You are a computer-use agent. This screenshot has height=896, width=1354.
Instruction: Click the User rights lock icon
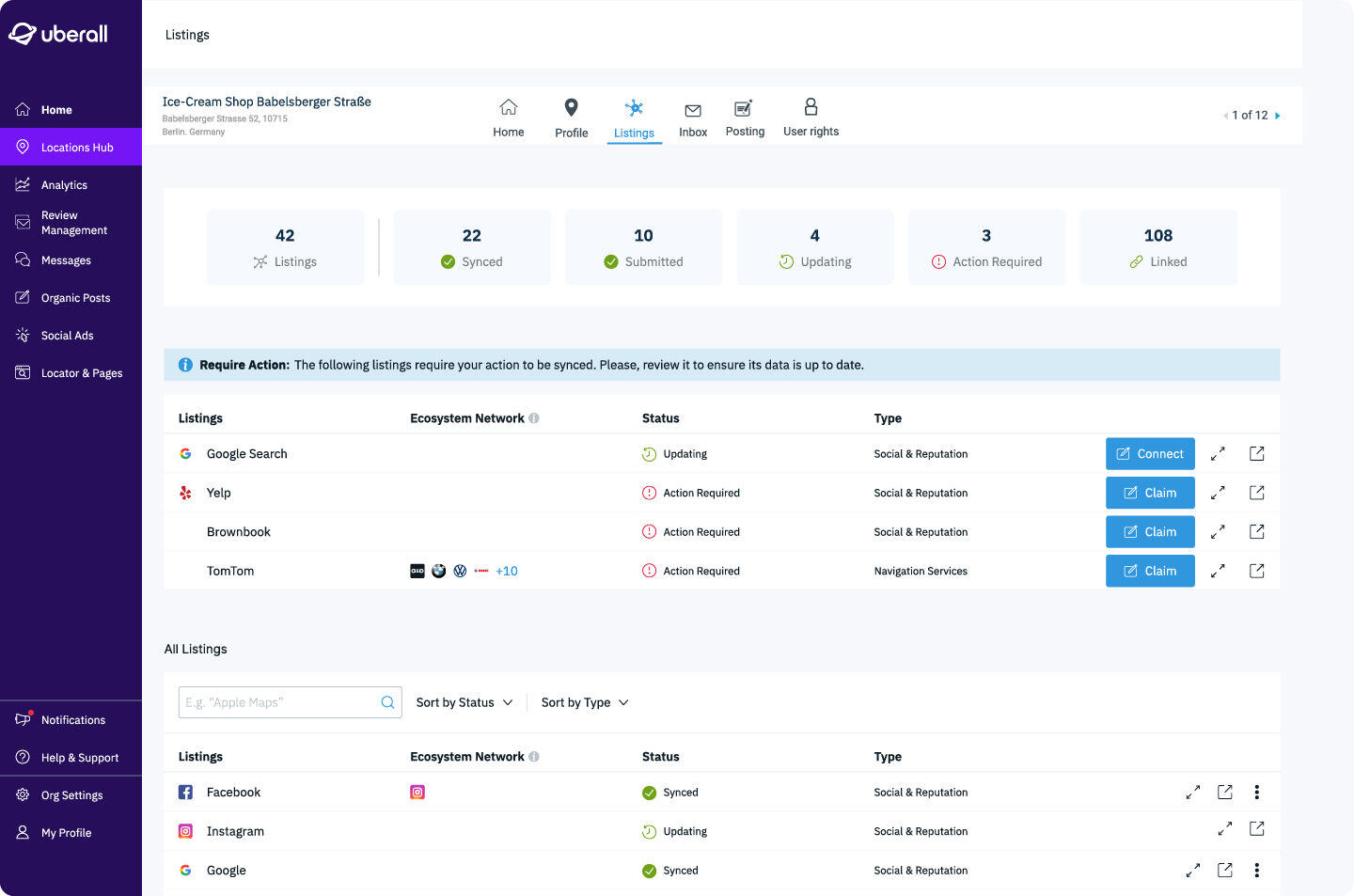point(811,107)
